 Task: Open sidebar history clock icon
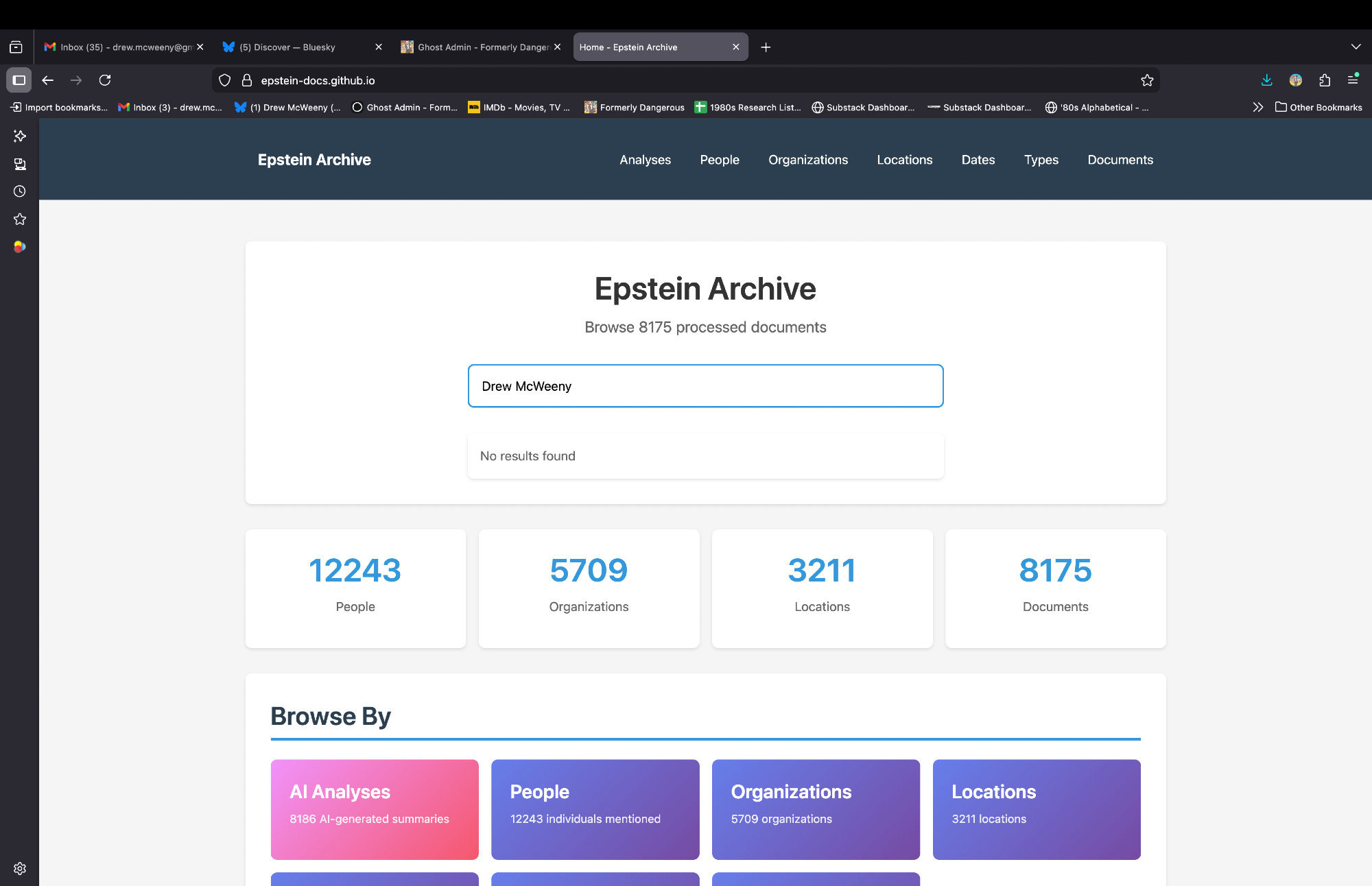20,191
